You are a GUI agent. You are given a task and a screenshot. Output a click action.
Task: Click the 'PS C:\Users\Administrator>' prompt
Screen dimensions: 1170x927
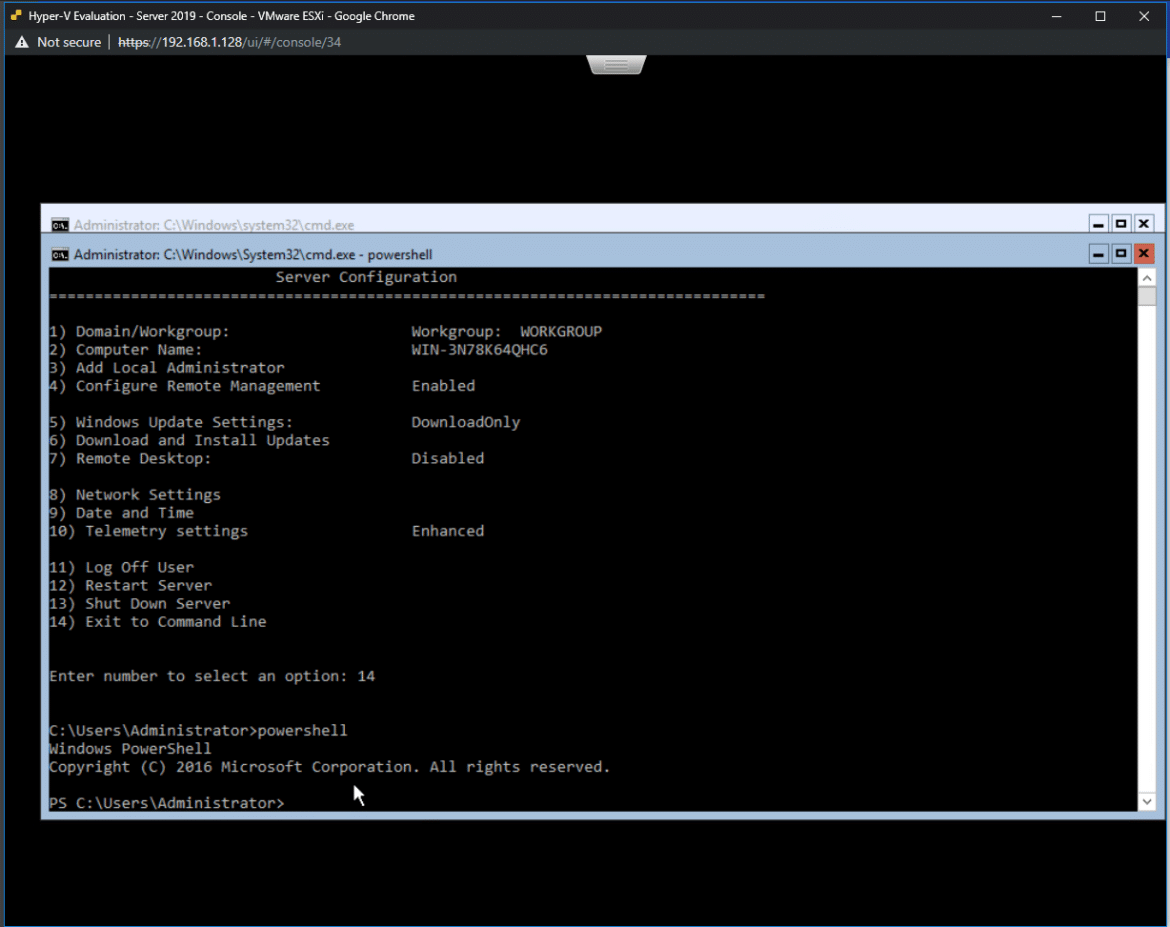pos(167,803)
